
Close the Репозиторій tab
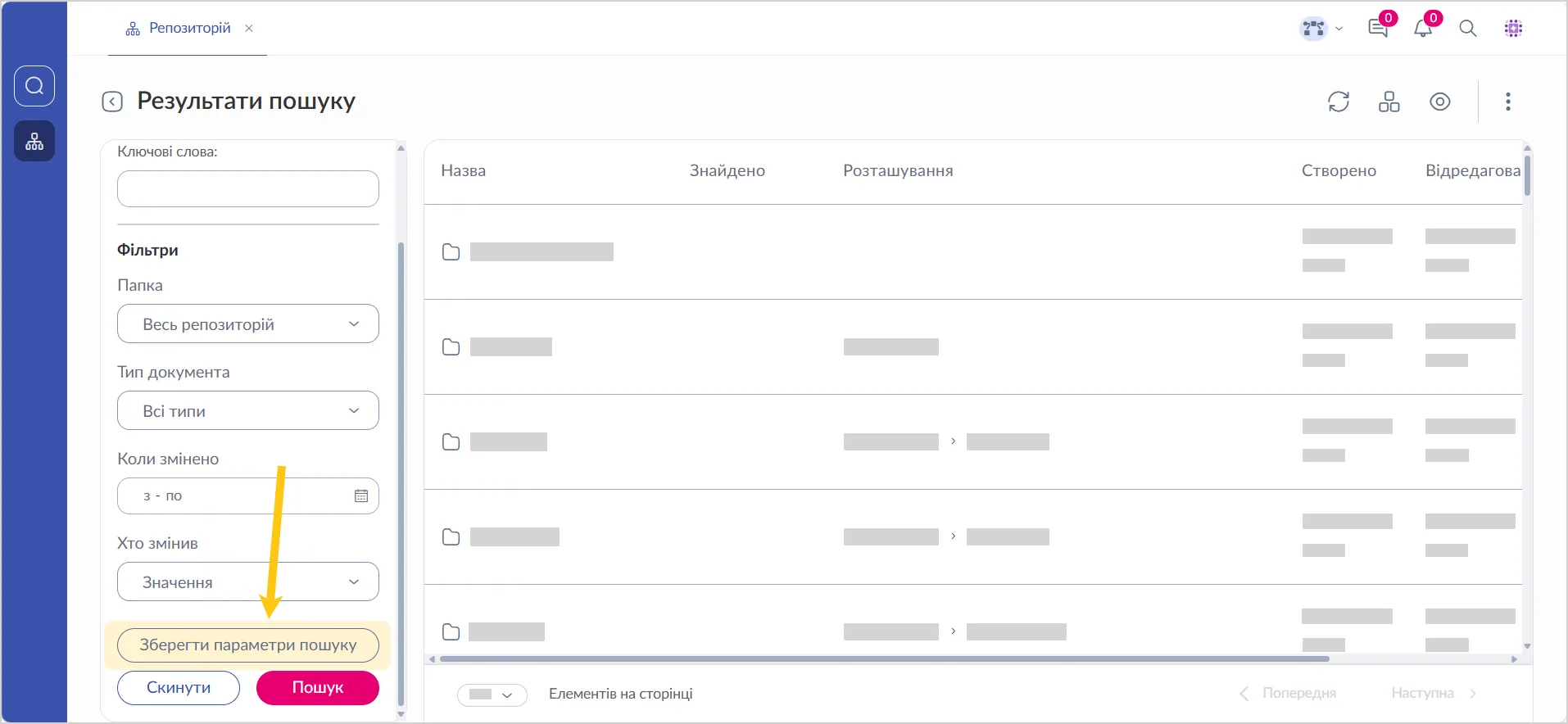click(x=249, y=29)
